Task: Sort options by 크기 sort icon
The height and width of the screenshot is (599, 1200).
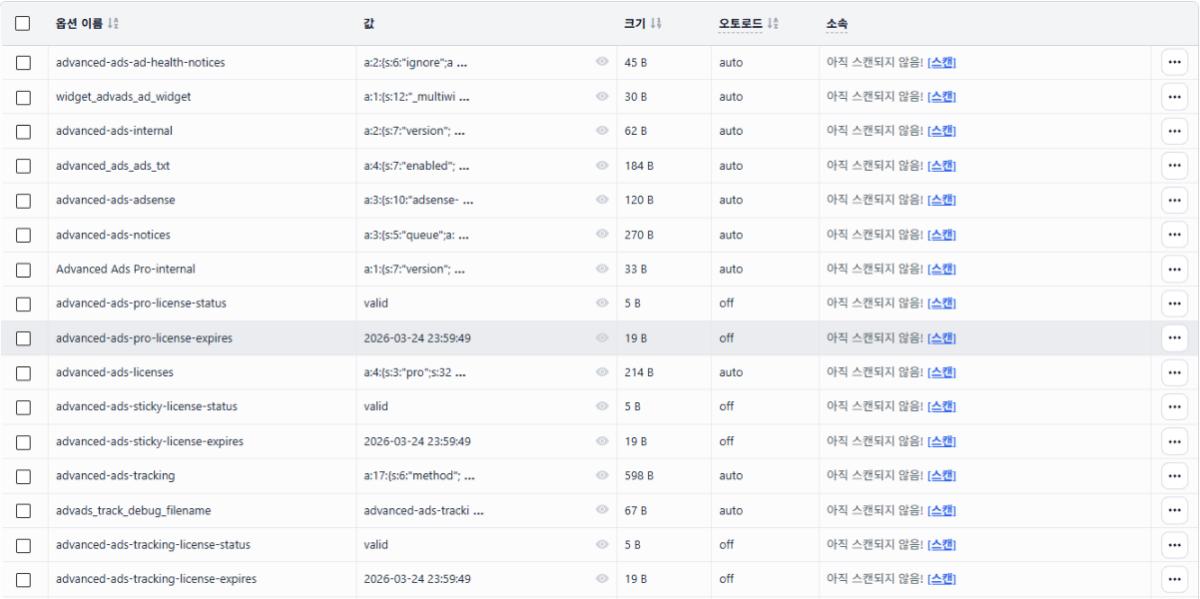Action: click(656, 24)
